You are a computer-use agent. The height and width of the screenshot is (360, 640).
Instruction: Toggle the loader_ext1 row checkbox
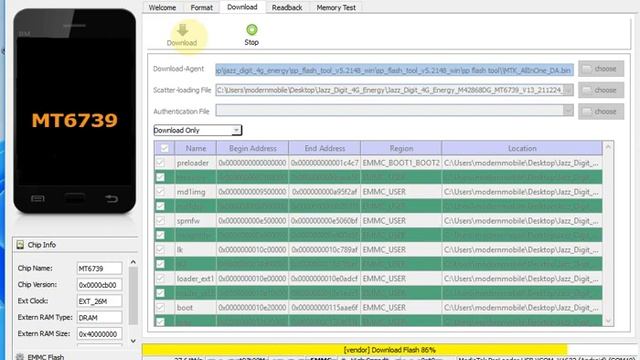coord(160,279)
